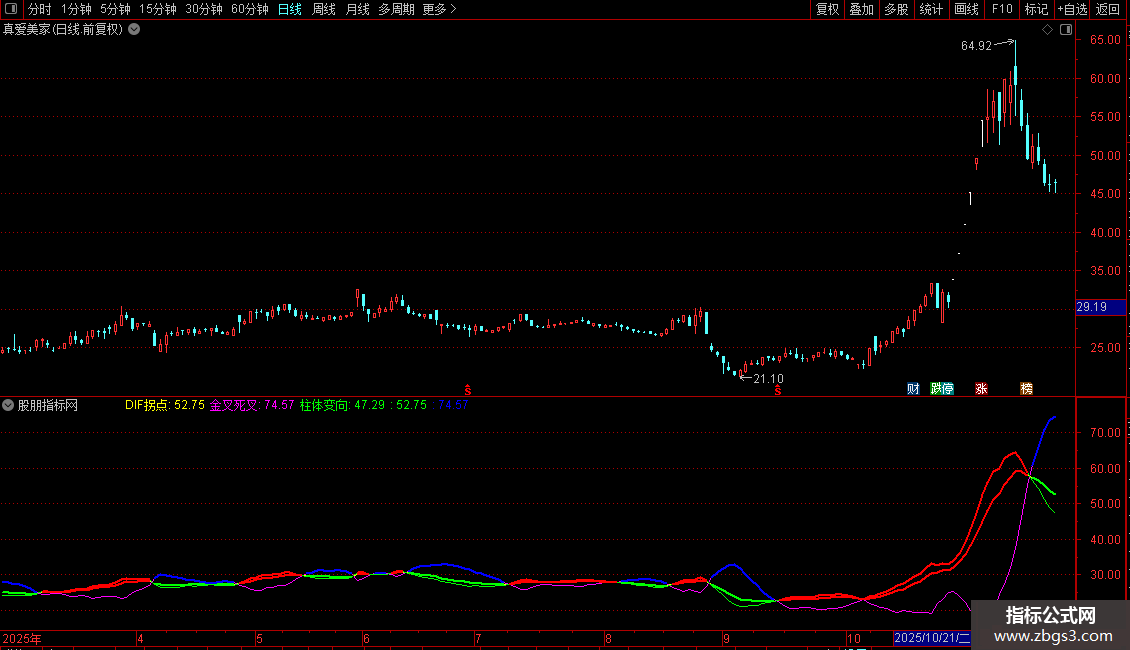This screenshot has width=1130, height=650.
Task: Click the red S marker near July
Action: coord(468,390)
